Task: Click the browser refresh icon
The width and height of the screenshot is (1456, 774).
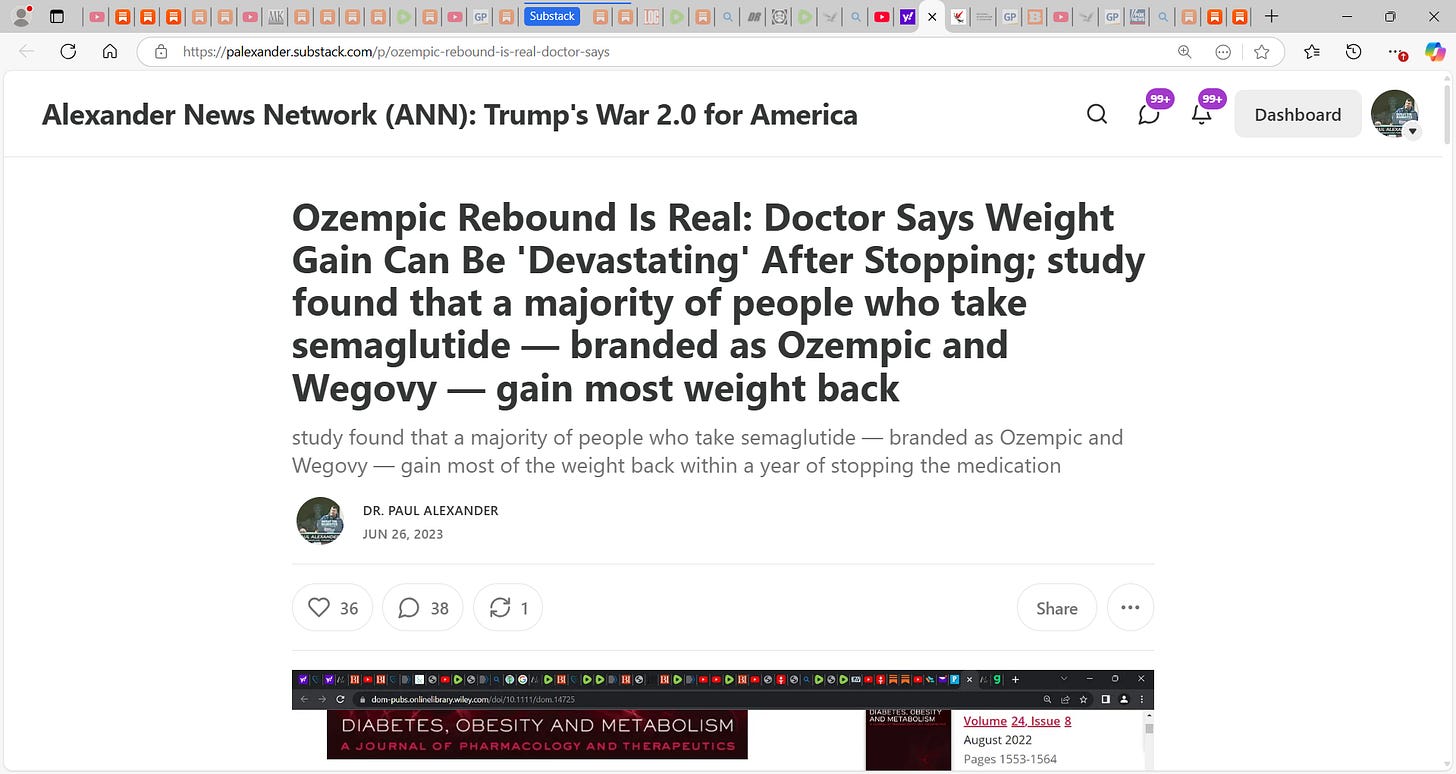Action: (x=68, y=52)
